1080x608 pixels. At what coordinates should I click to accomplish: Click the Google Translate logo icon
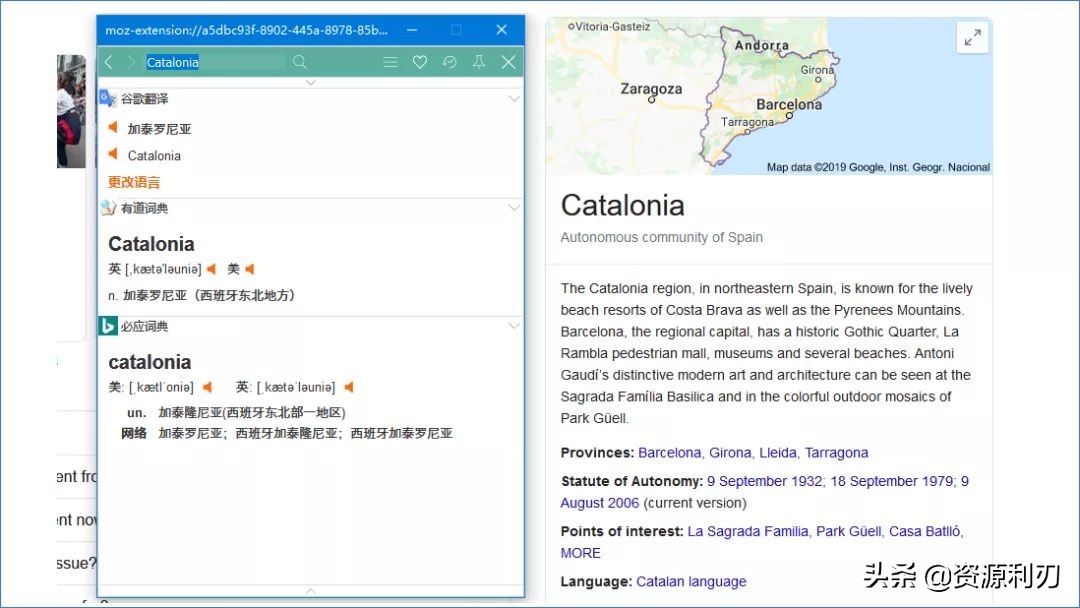[x=107, y=98]
